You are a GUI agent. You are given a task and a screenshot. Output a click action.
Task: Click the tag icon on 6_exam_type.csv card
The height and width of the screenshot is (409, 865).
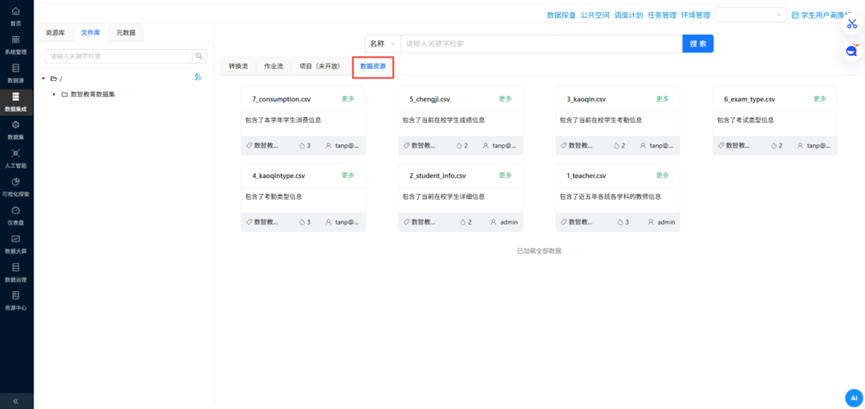coord(720,146)
